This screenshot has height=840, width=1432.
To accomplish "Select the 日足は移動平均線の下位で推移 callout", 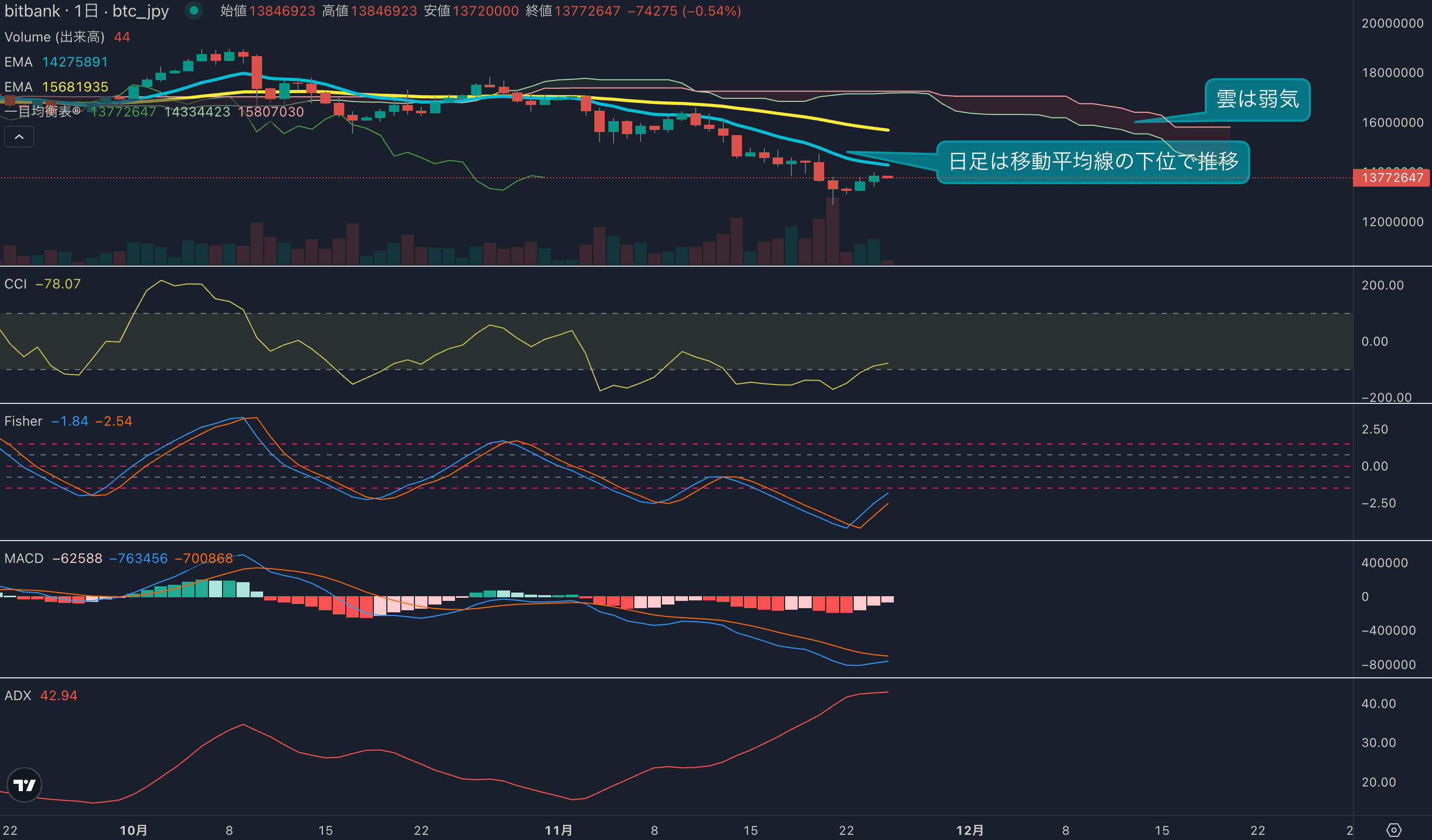I will [x=1093, y=162].
